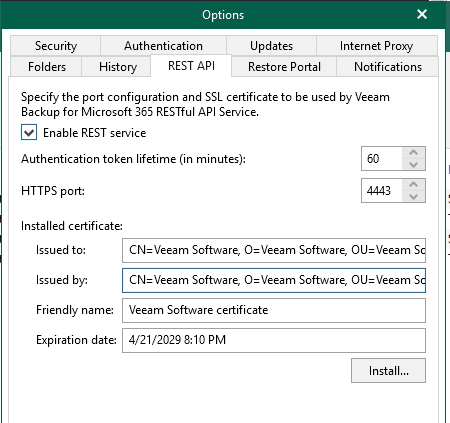Click the Expiration date field
The height and width of the screenshot is (423, 450).
pos(274,340)
